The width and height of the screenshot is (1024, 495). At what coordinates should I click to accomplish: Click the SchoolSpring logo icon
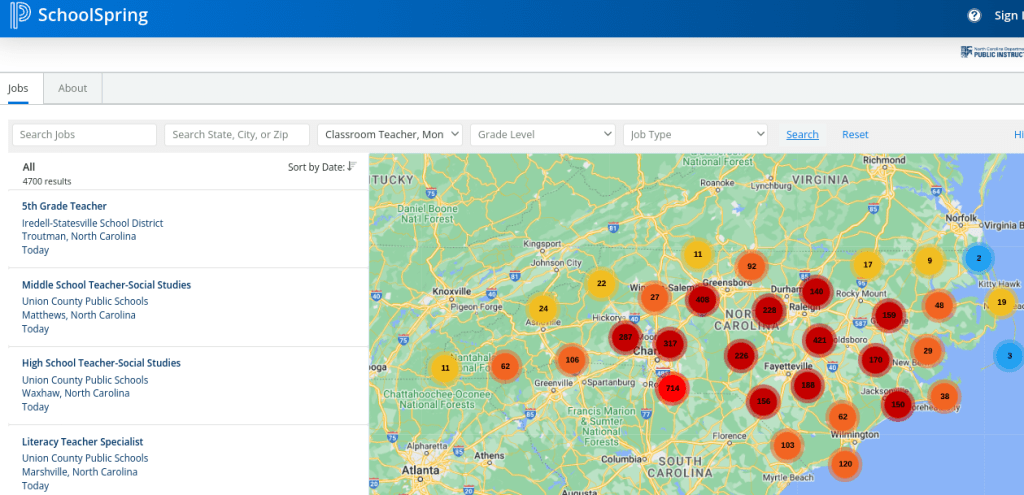pos(18,16)
